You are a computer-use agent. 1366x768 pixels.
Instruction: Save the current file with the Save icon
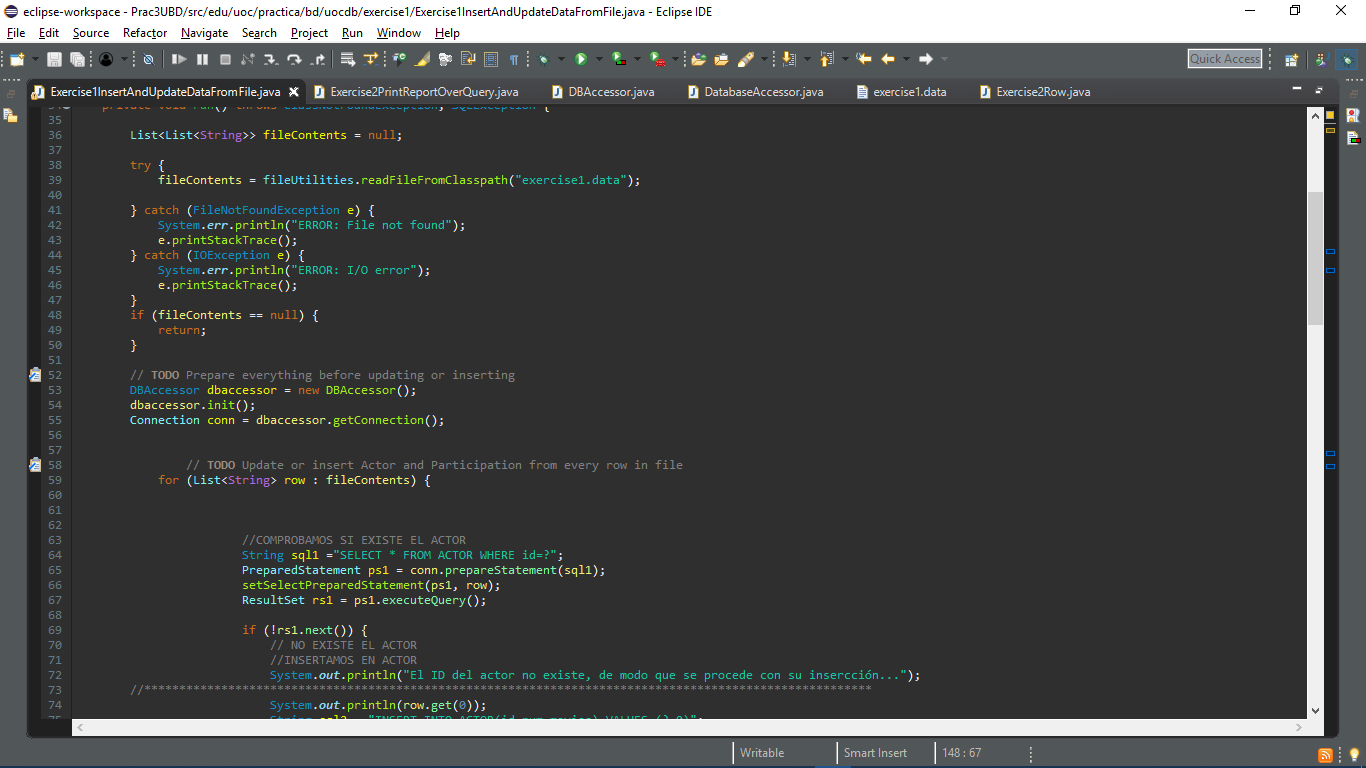[x=54, y=59]
